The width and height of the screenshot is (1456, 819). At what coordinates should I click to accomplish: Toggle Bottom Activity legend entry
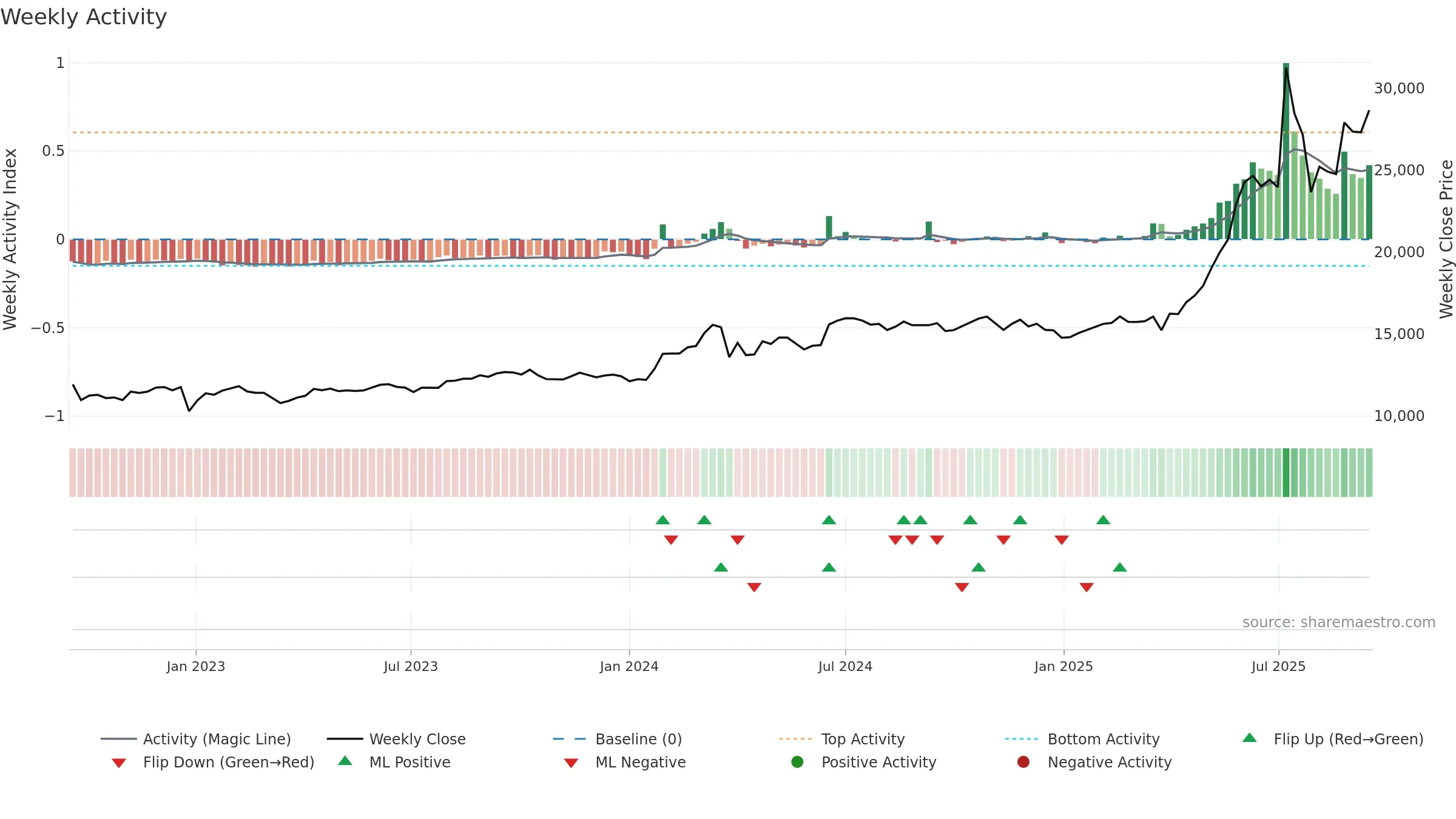[x=1082, y=739]
